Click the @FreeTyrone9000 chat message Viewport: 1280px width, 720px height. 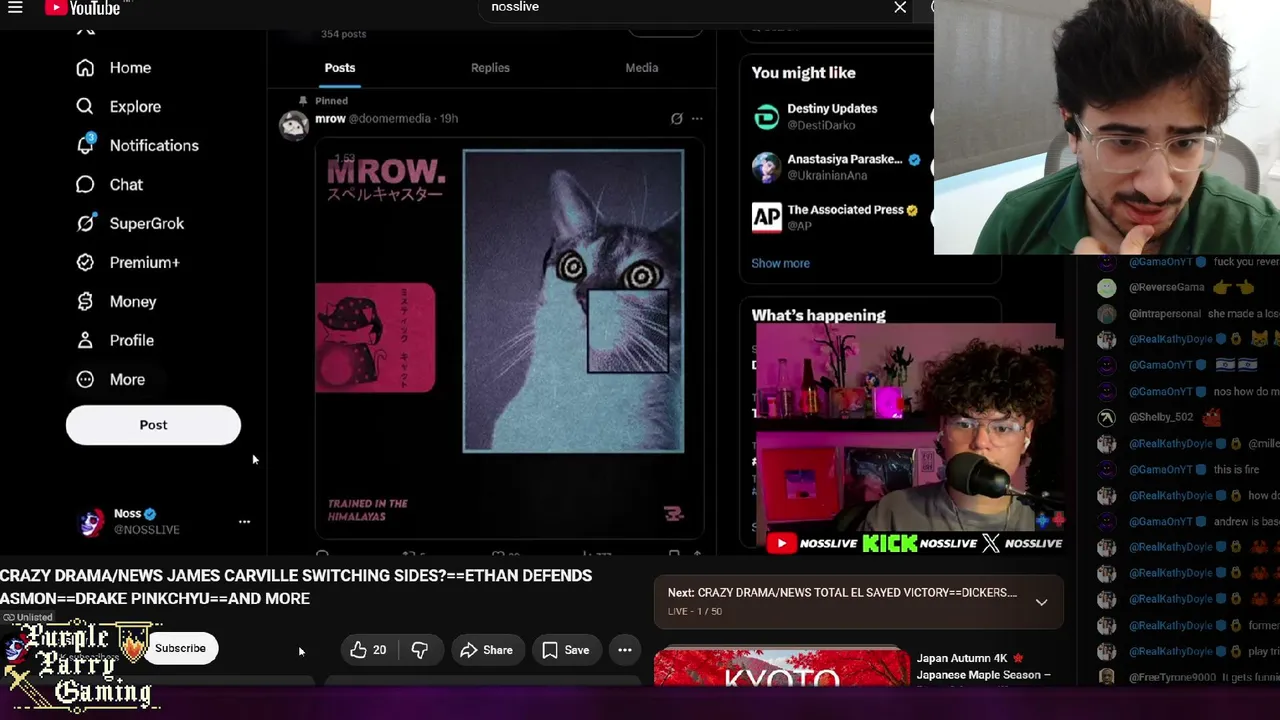point(1188,678)
